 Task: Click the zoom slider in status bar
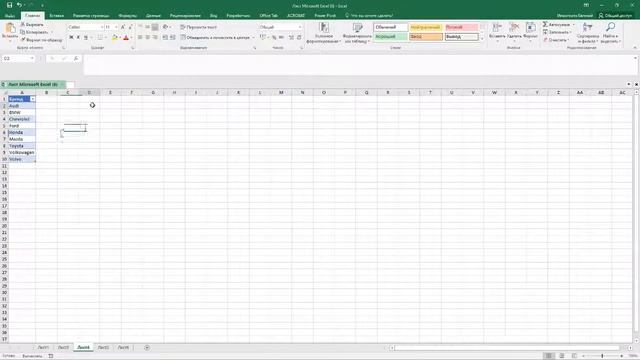pos(602,356)
